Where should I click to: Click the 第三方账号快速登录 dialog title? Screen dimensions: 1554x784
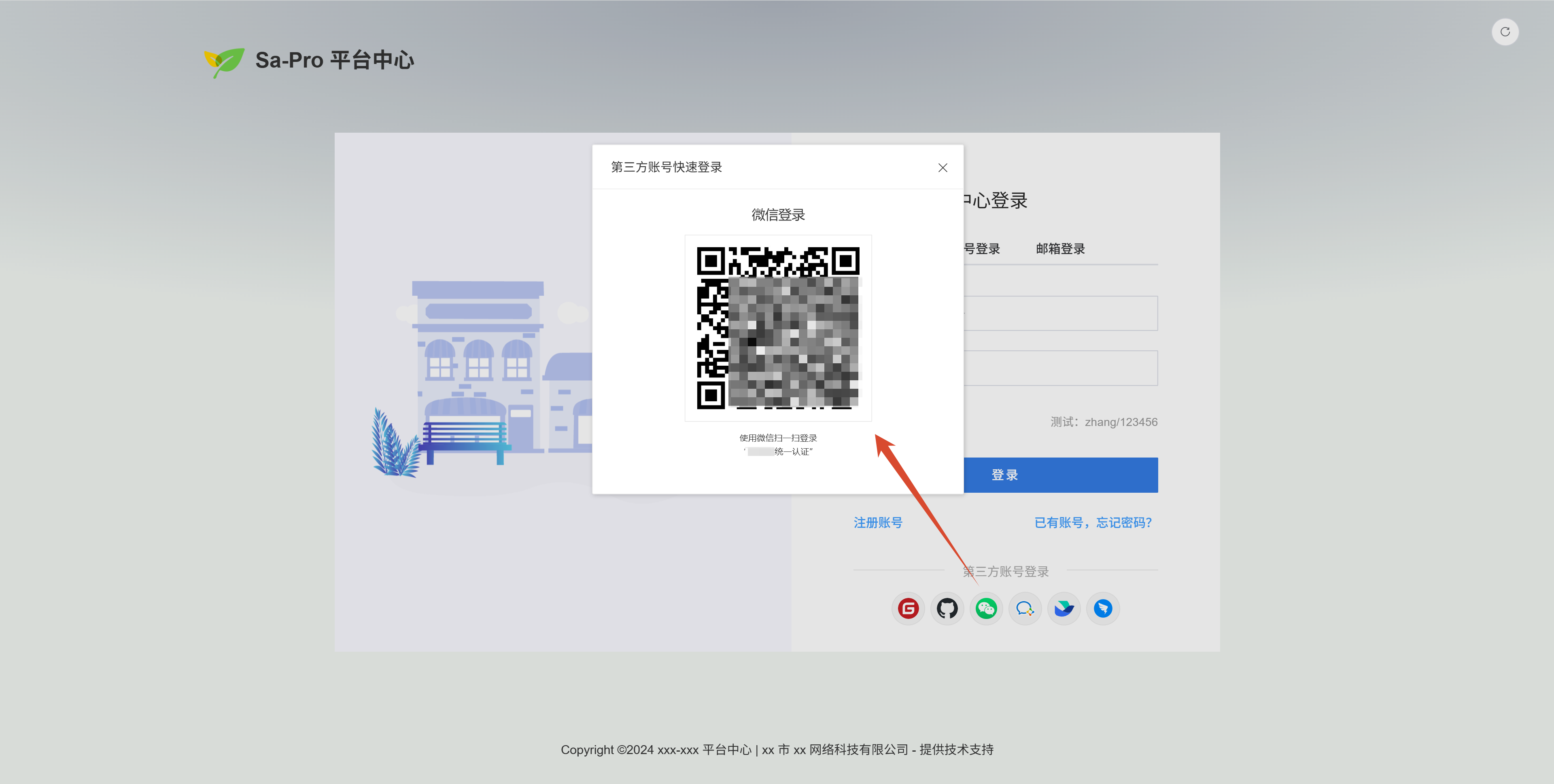pos(667,167)
